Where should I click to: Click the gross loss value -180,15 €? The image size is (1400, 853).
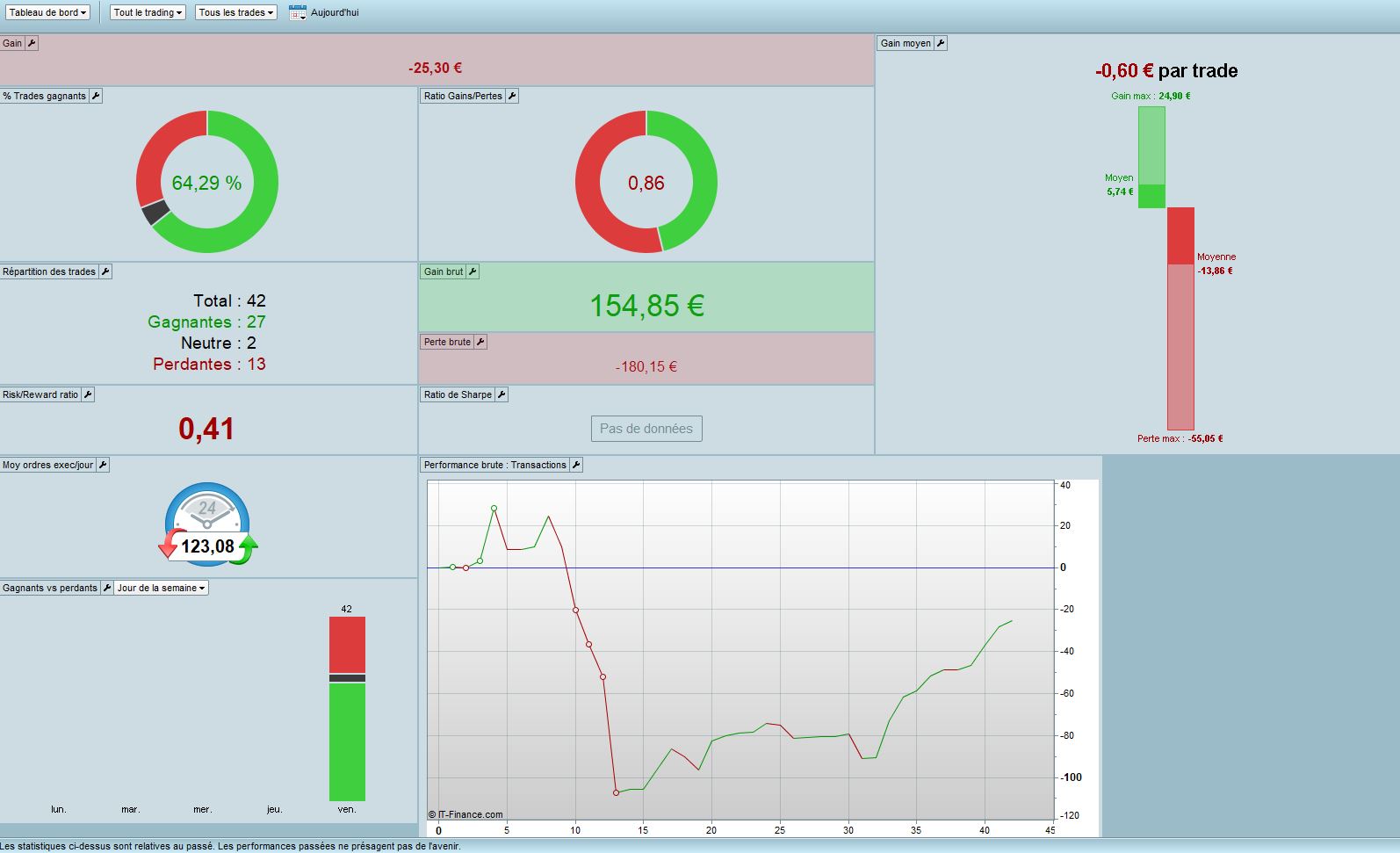[646, 367]
